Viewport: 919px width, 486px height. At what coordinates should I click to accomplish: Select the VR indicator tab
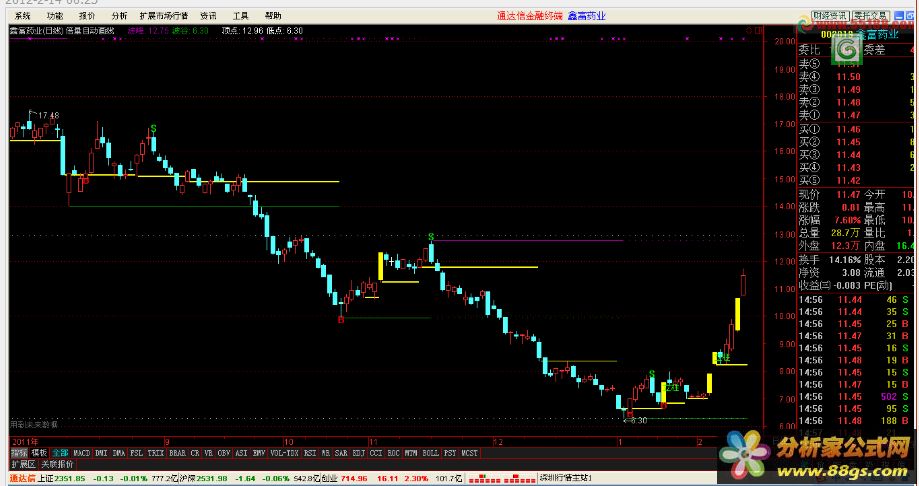tap(208, 453)
